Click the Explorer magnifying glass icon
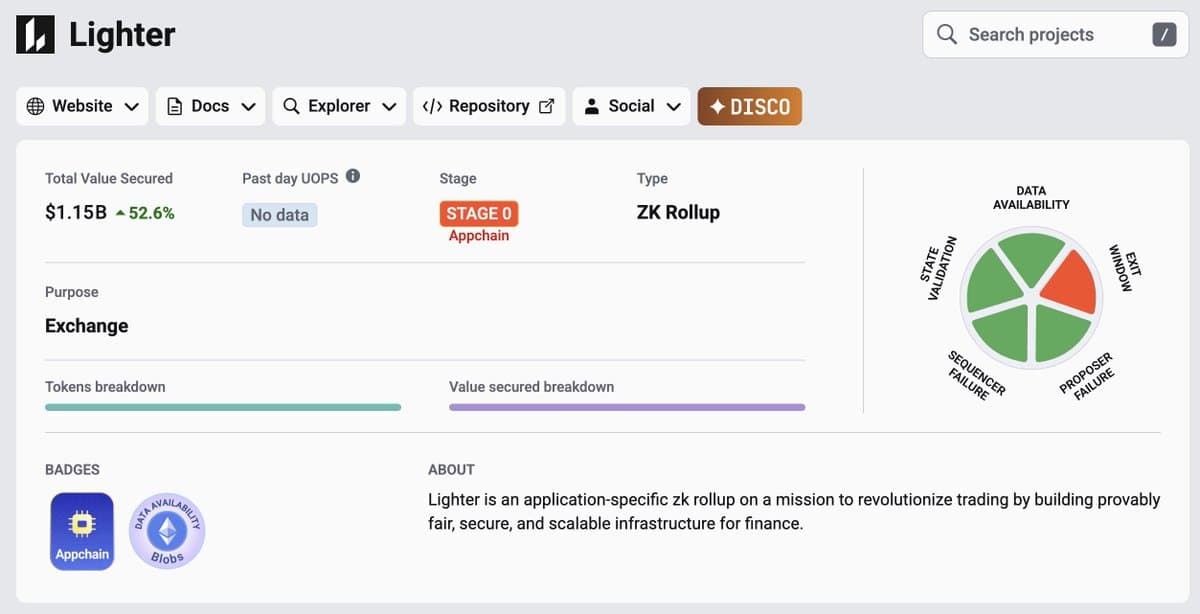The height and width of the screenshot is (614, 1200). [x=291, y=105]
